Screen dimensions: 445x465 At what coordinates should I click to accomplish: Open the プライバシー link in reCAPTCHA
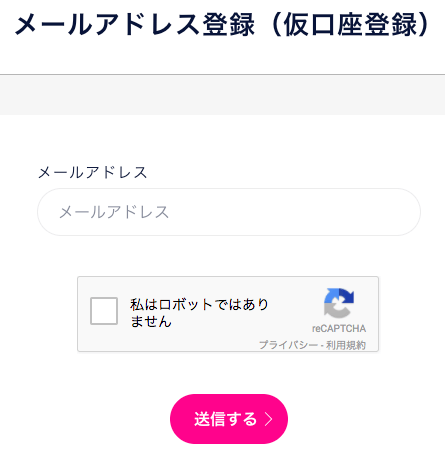coord(288,345)
